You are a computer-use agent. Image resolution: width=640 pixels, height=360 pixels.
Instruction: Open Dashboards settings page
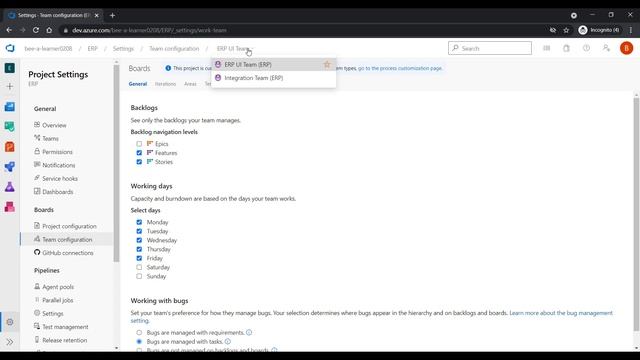(58, 192)
